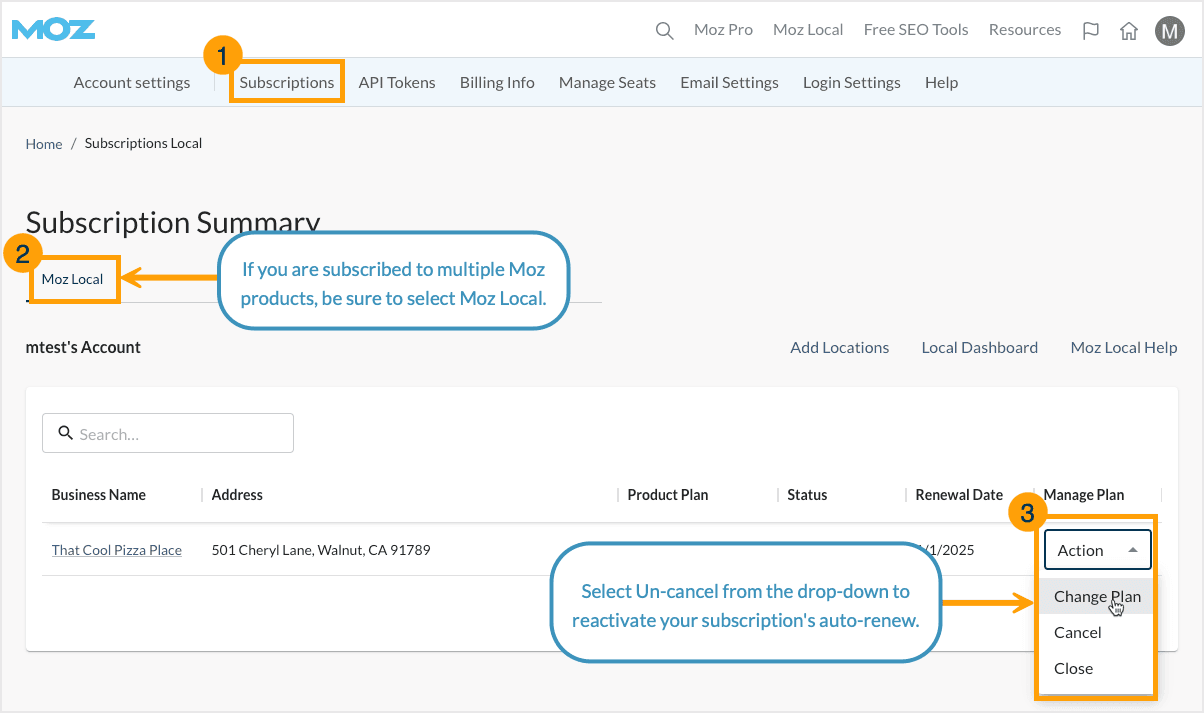The image size is (1204, 713).
Task: Click the Add Locations link
Action: [840, 347]
